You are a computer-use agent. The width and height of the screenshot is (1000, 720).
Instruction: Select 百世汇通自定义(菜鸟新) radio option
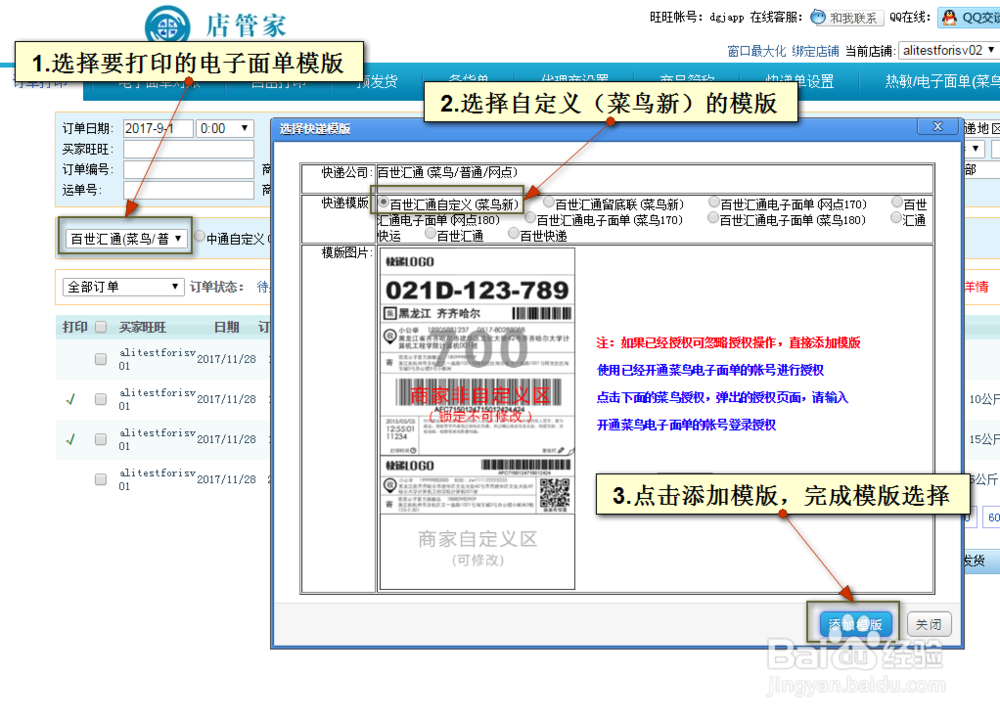pos(383,202)
